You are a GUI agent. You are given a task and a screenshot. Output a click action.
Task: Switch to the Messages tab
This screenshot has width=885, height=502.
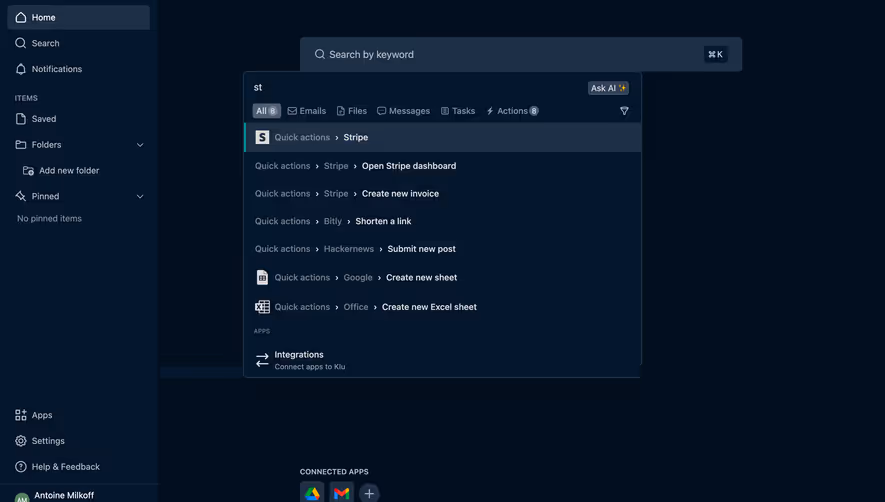403,111
